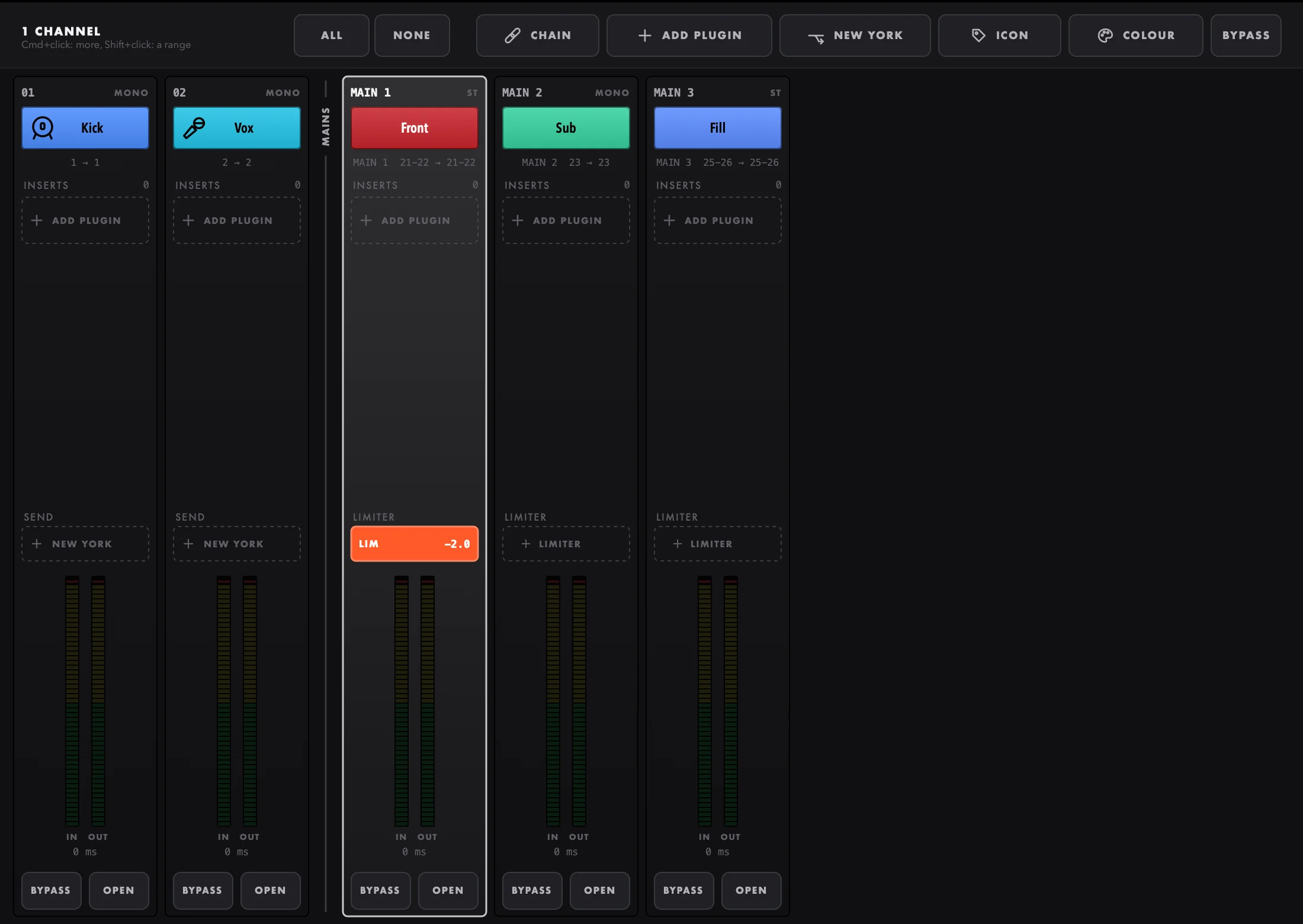Viewport: 1303px width, 924px height.
Task: Click plus icon in Main 2 Add Plugin slot
Action: tap(518, 220)
